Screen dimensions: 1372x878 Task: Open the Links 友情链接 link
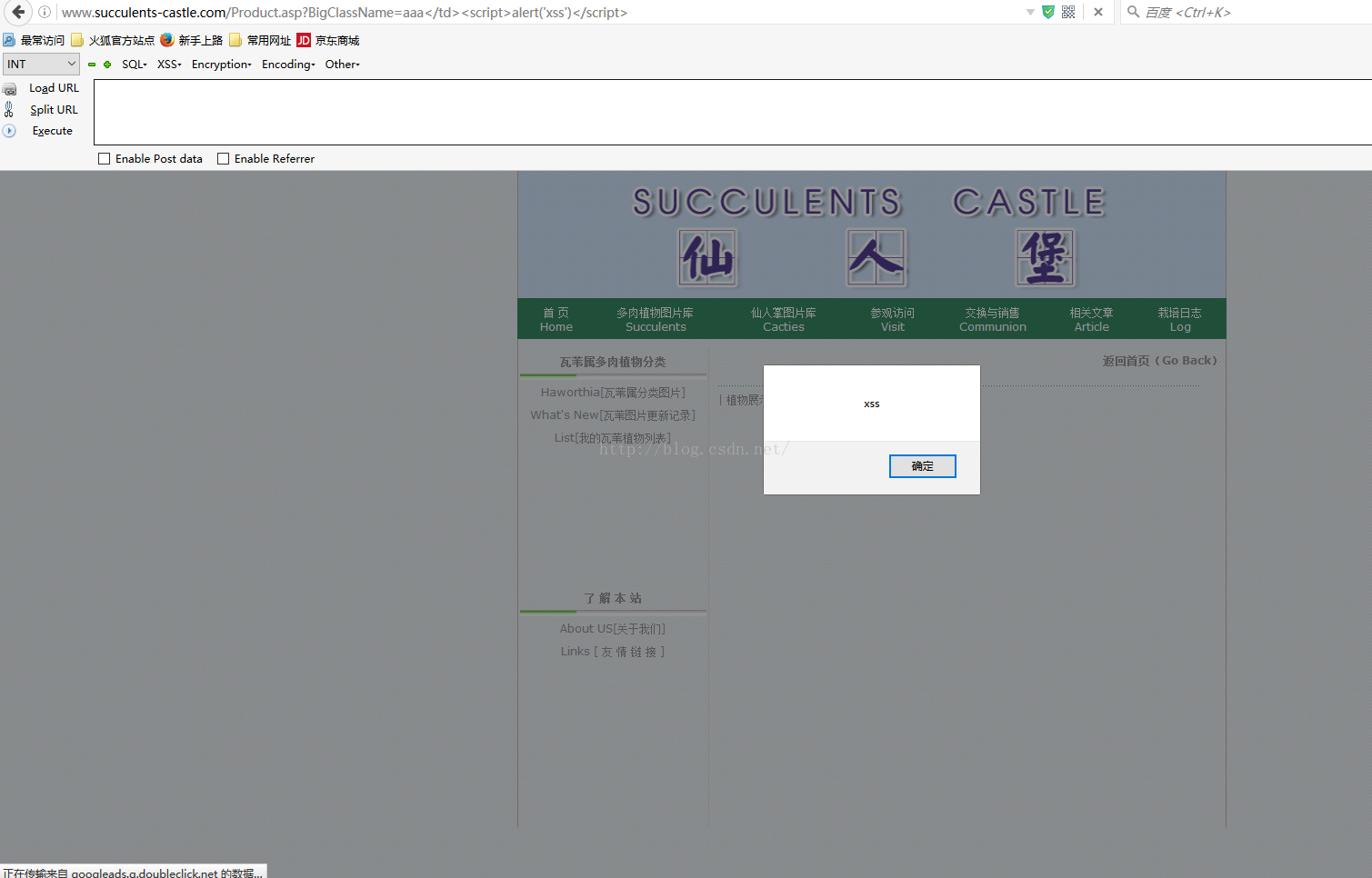click(x=613, y=652)
